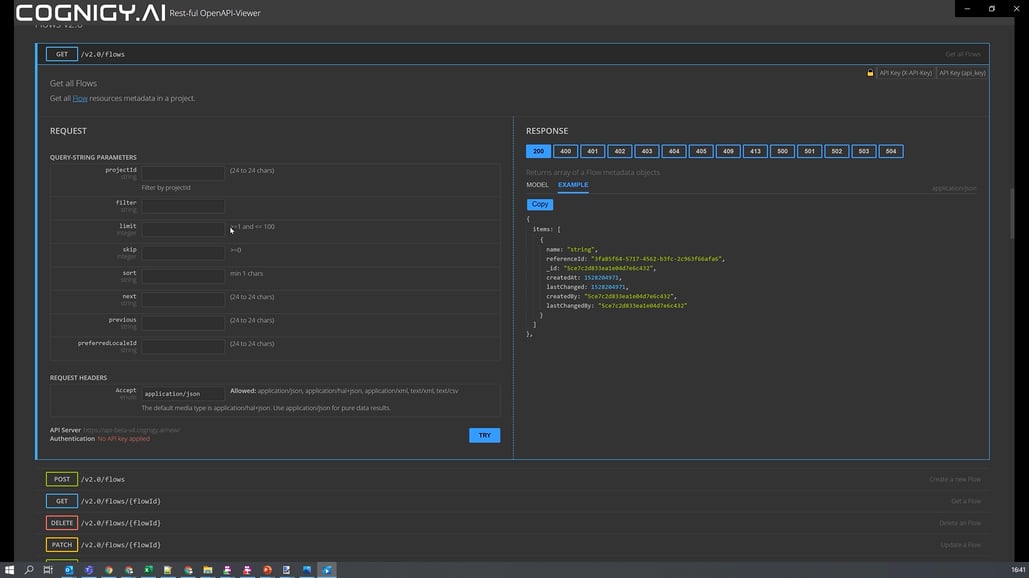This screenshot has height=578, width=1029.
Task: Select the 500 response code
Action: pos(782,151)
